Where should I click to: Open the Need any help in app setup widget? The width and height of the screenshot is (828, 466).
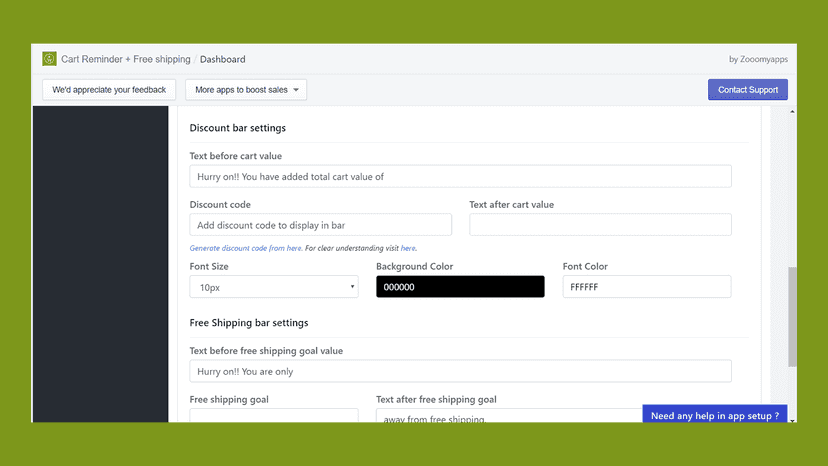(x=714, y=415)
